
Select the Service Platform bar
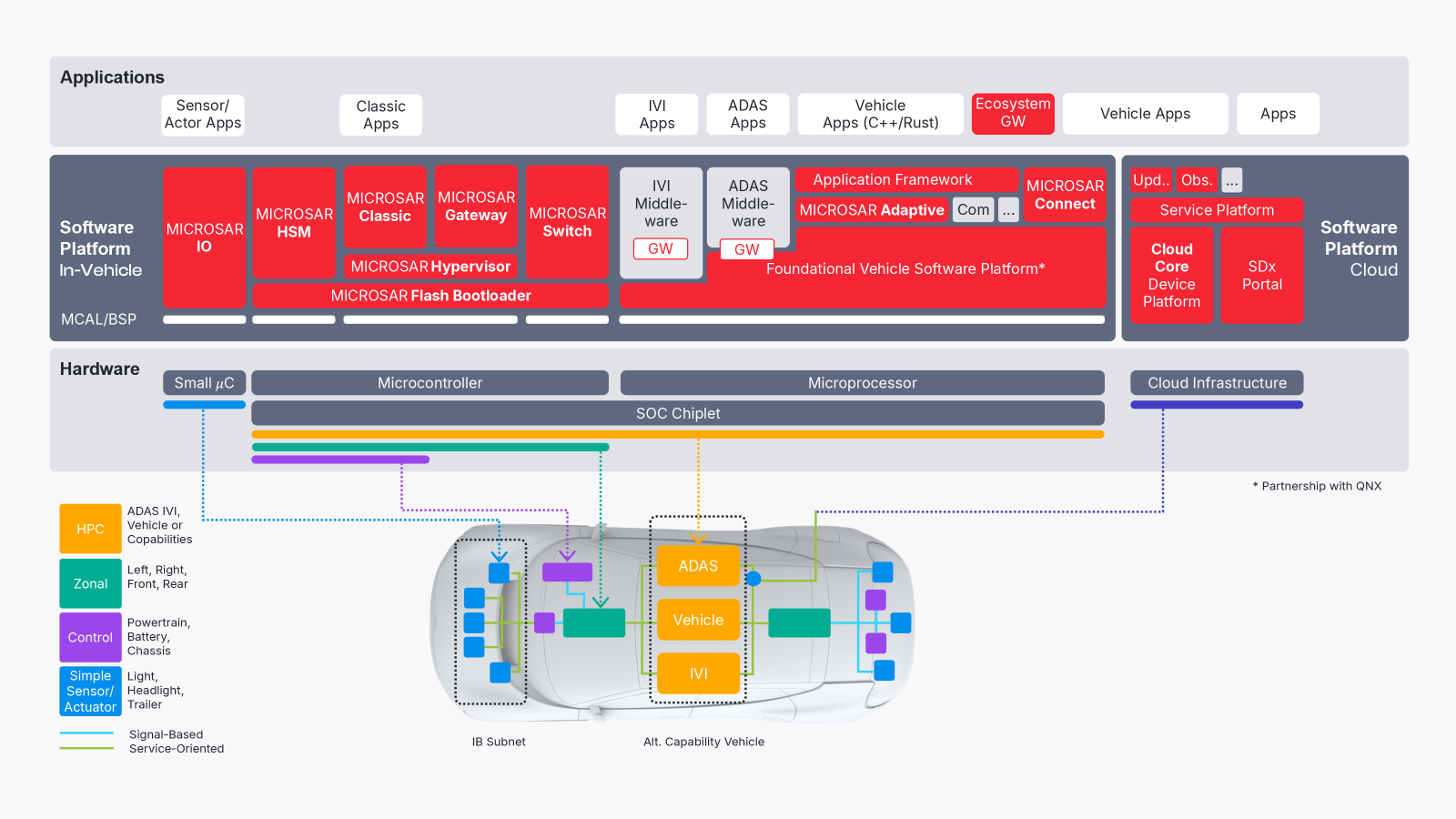coord(1217,210)
